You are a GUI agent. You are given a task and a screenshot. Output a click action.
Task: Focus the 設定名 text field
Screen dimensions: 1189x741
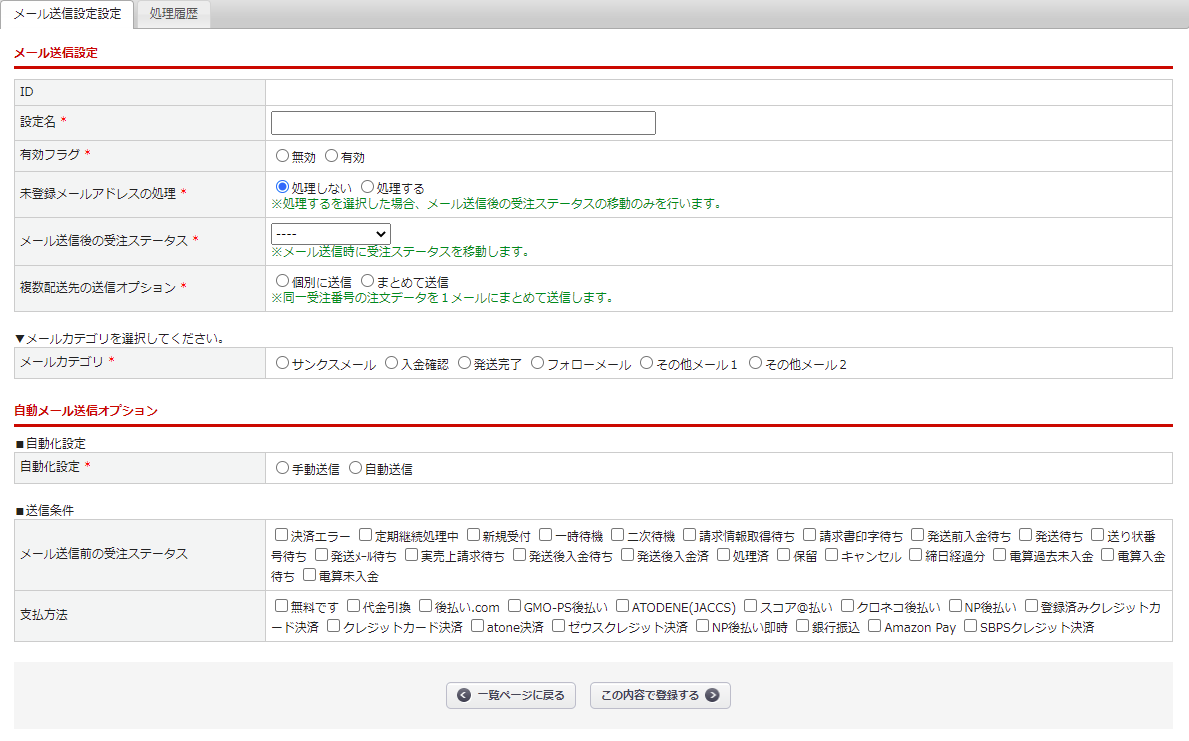pyautogui.click(x=463, y=123)
